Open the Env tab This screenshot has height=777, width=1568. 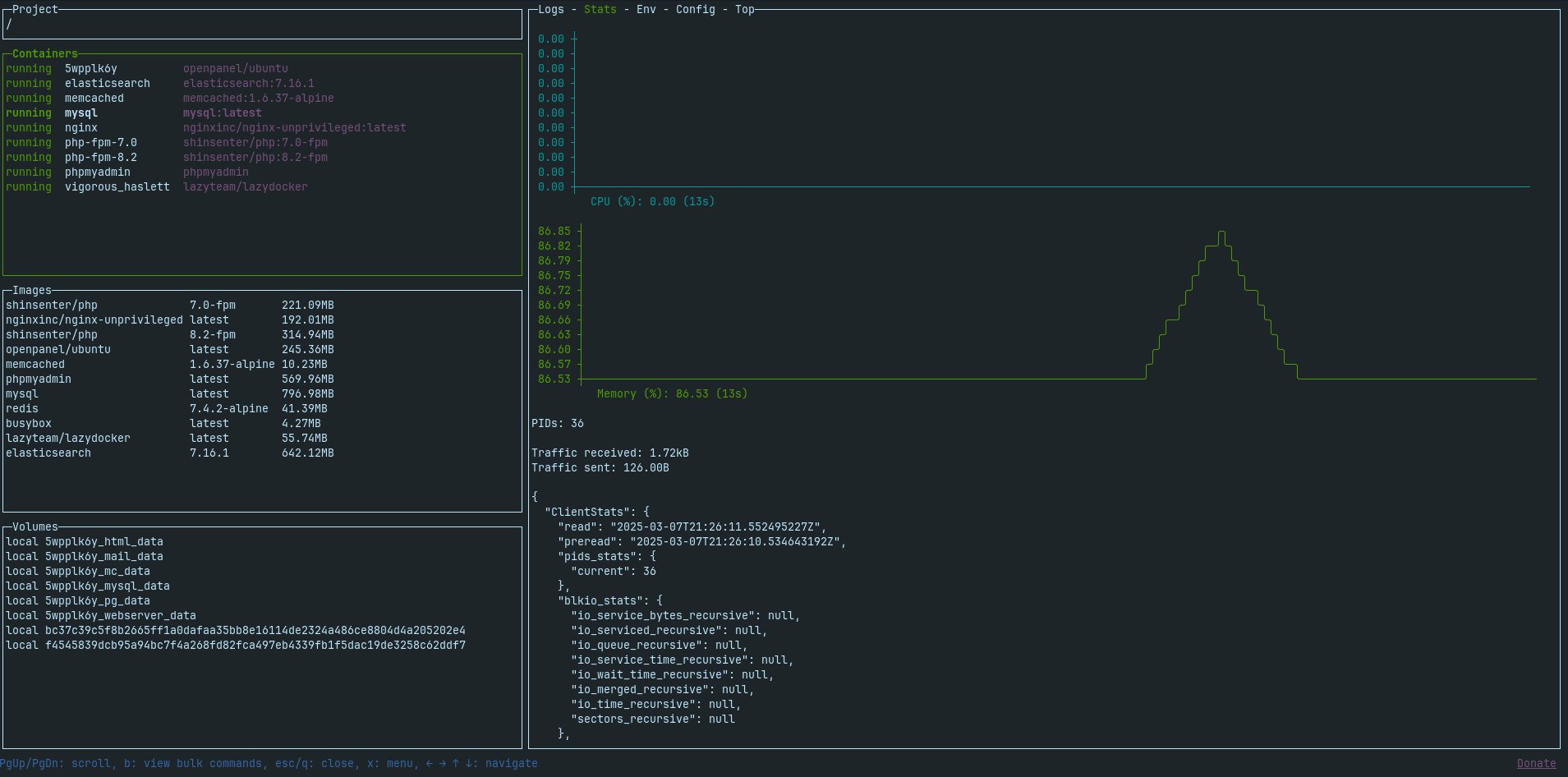pyautogui.click(x=646, y=9)
